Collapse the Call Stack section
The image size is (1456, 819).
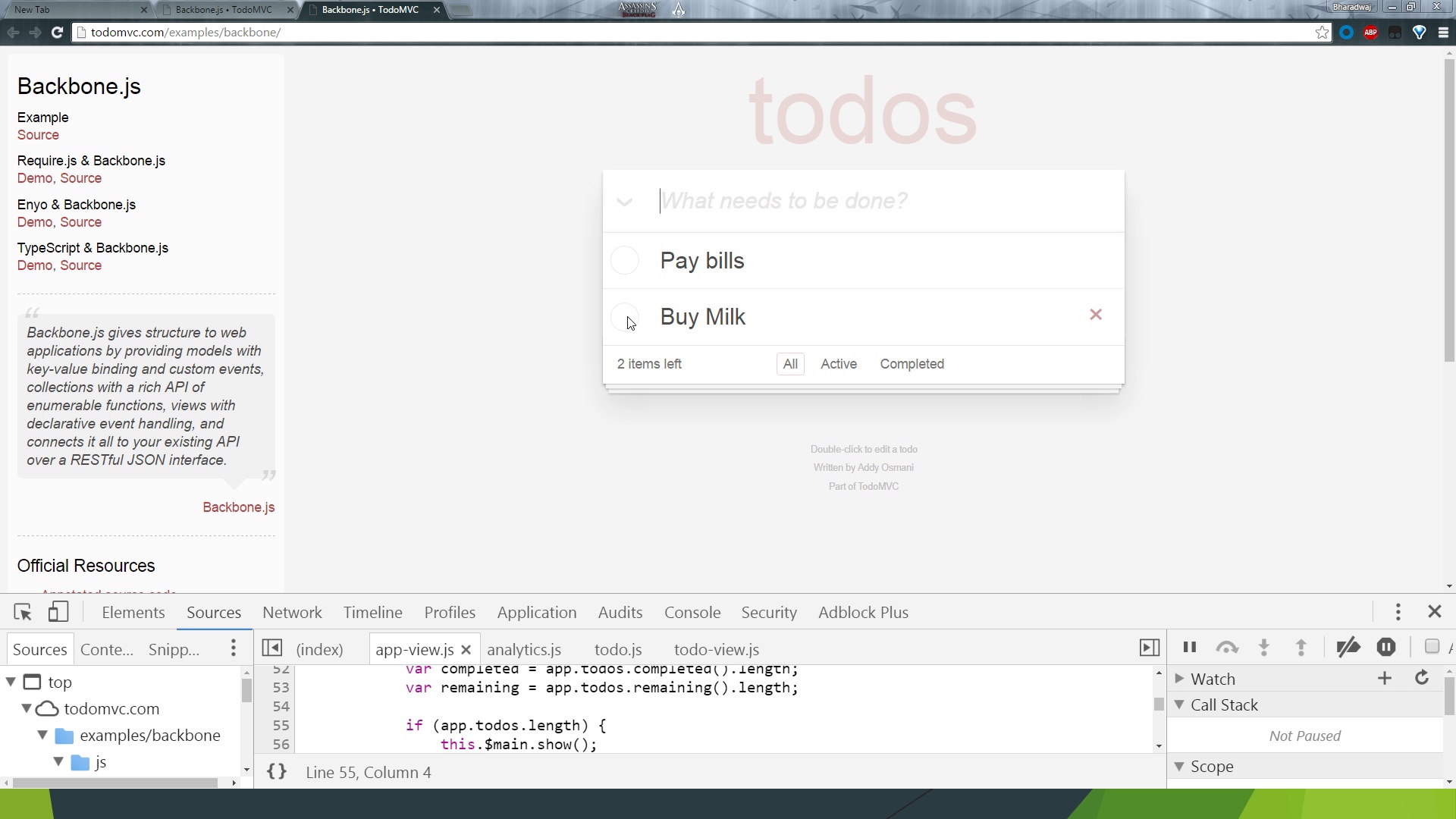[1180, 704]
